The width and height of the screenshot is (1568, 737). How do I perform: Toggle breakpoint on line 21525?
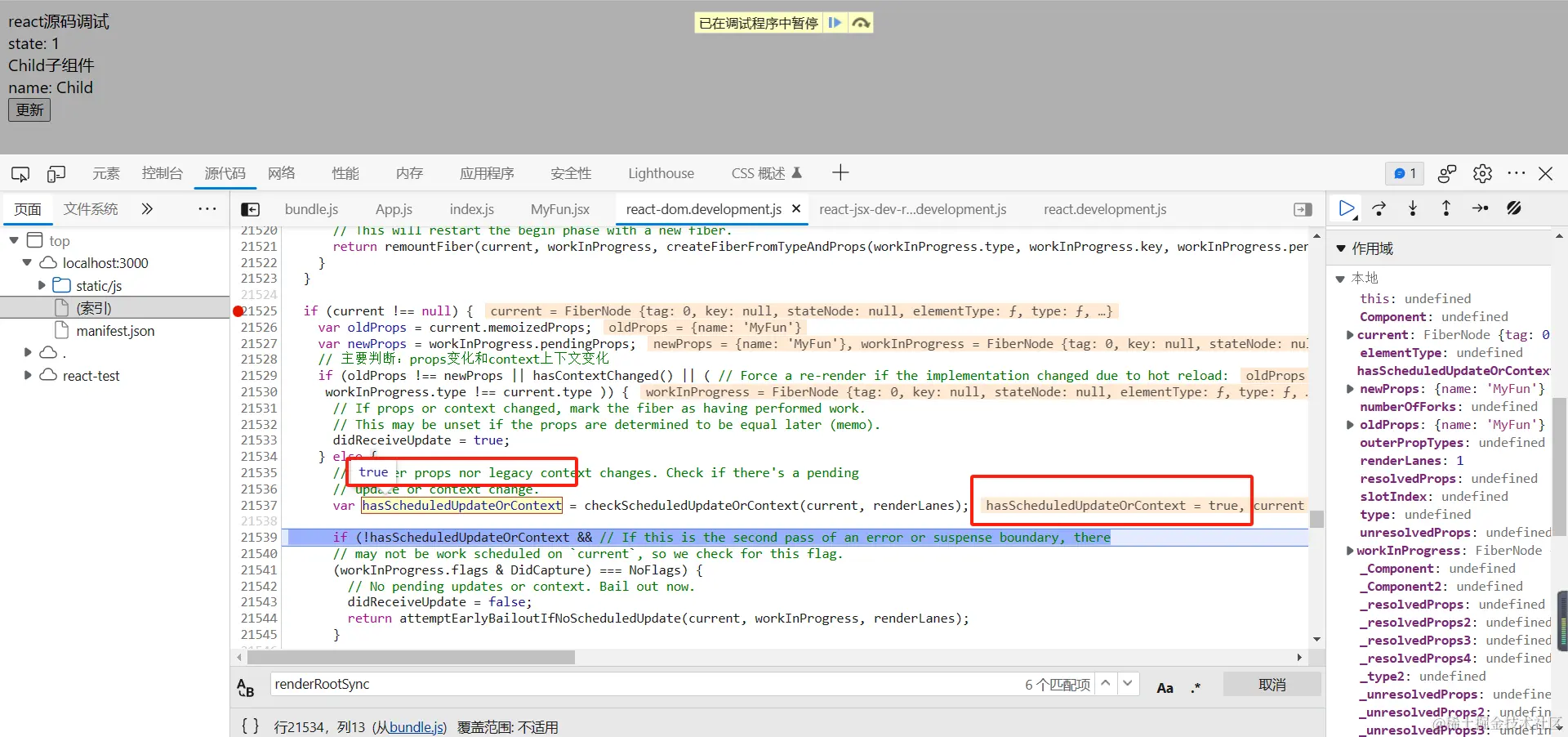(259, 311)
